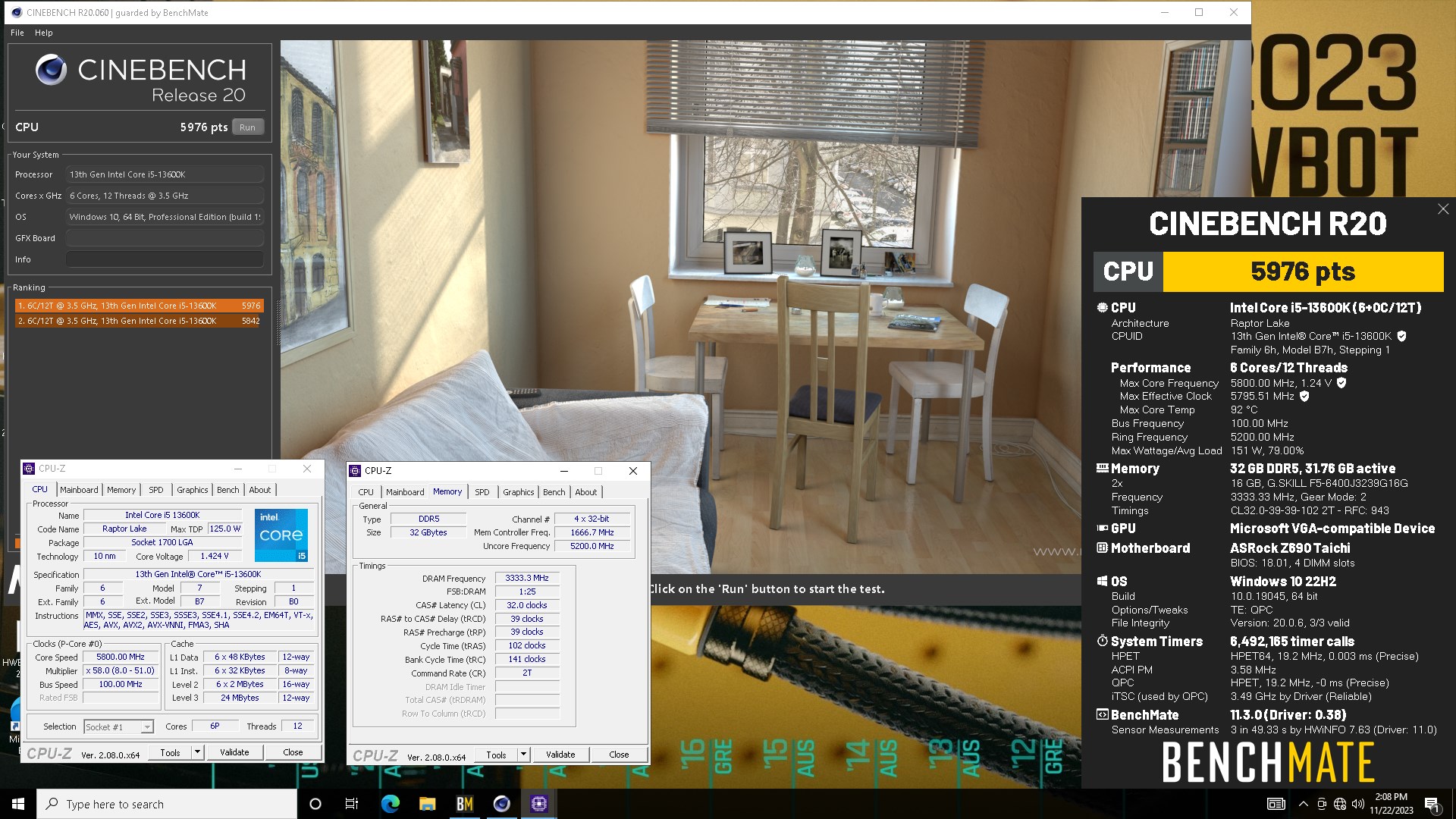Viewport: 1456px width, 819px height.
Task: Click the CPU-Z title bar icon in CPU window
Action: click(29, 469)
